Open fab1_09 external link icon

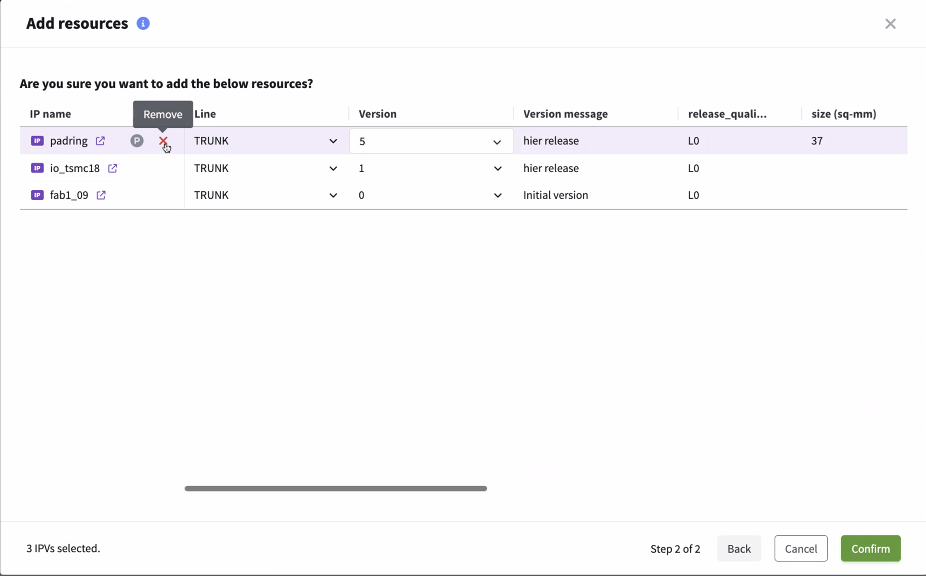[x=101, y=195]
